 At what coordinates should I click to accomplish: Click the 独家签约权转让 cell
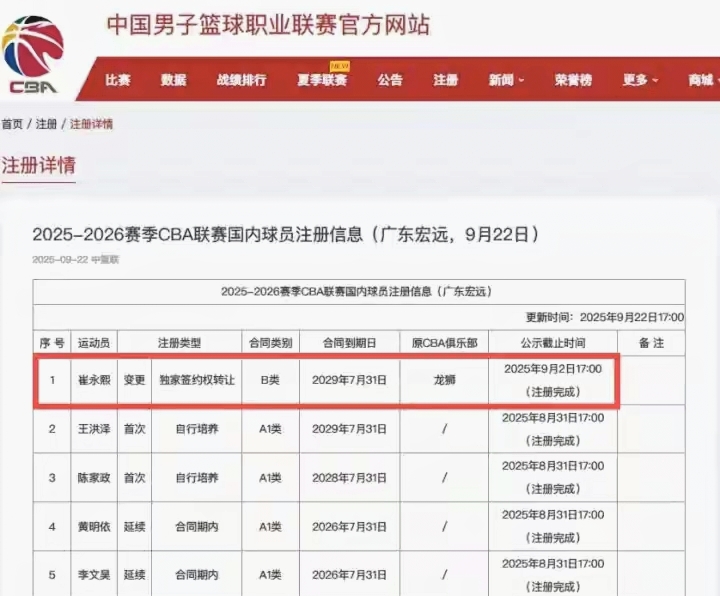197,380
